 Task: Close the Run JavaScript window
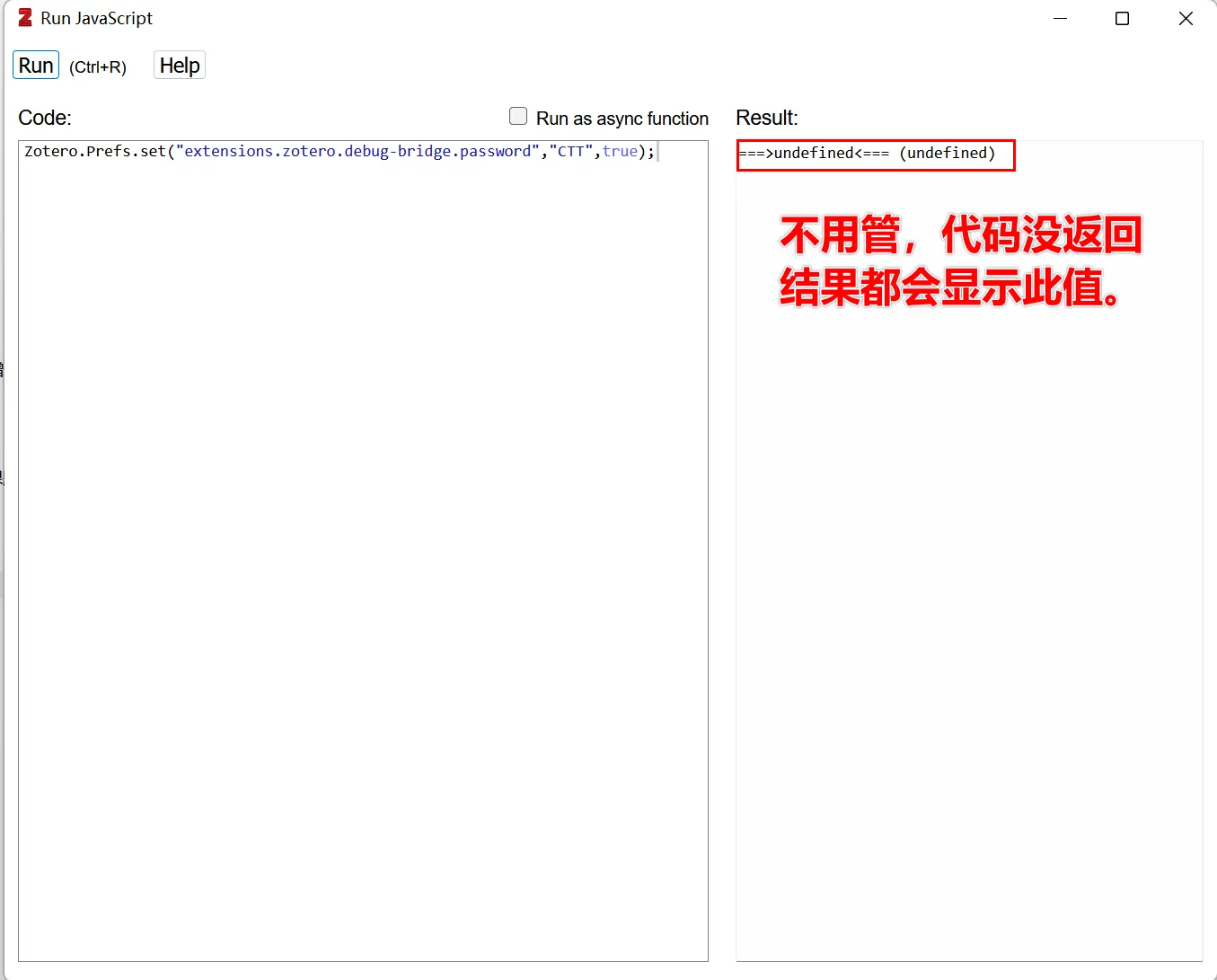1186,18
